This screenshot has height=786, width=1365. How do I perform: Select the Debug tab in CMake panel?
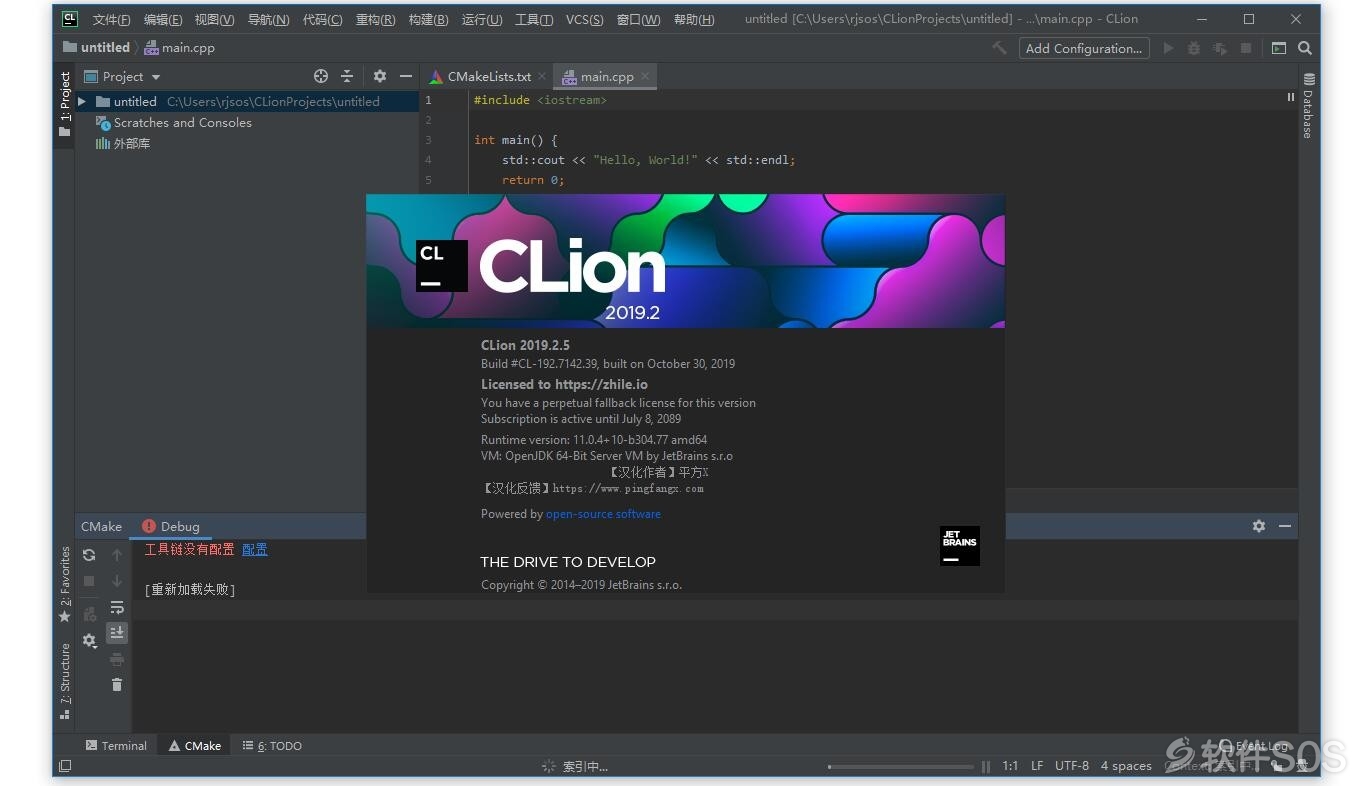[171, 526]
